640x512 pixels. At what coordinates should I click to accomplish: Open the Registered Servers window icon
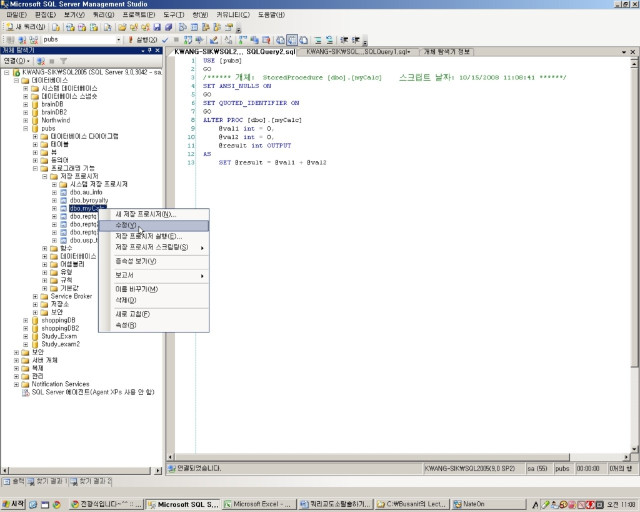point(183,27)
